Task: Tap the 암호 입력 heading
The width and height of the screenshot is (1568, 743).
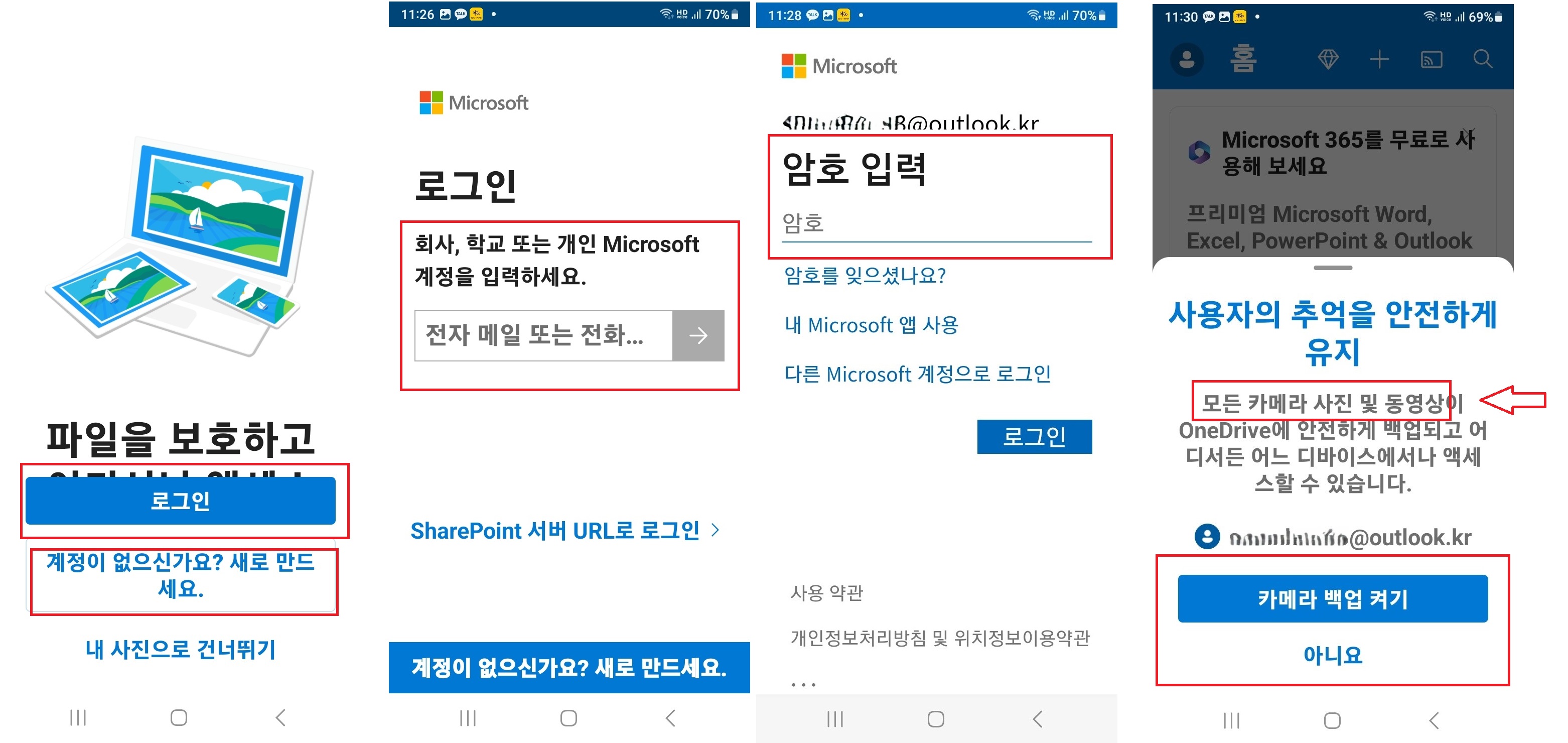Action: [854, 169]
